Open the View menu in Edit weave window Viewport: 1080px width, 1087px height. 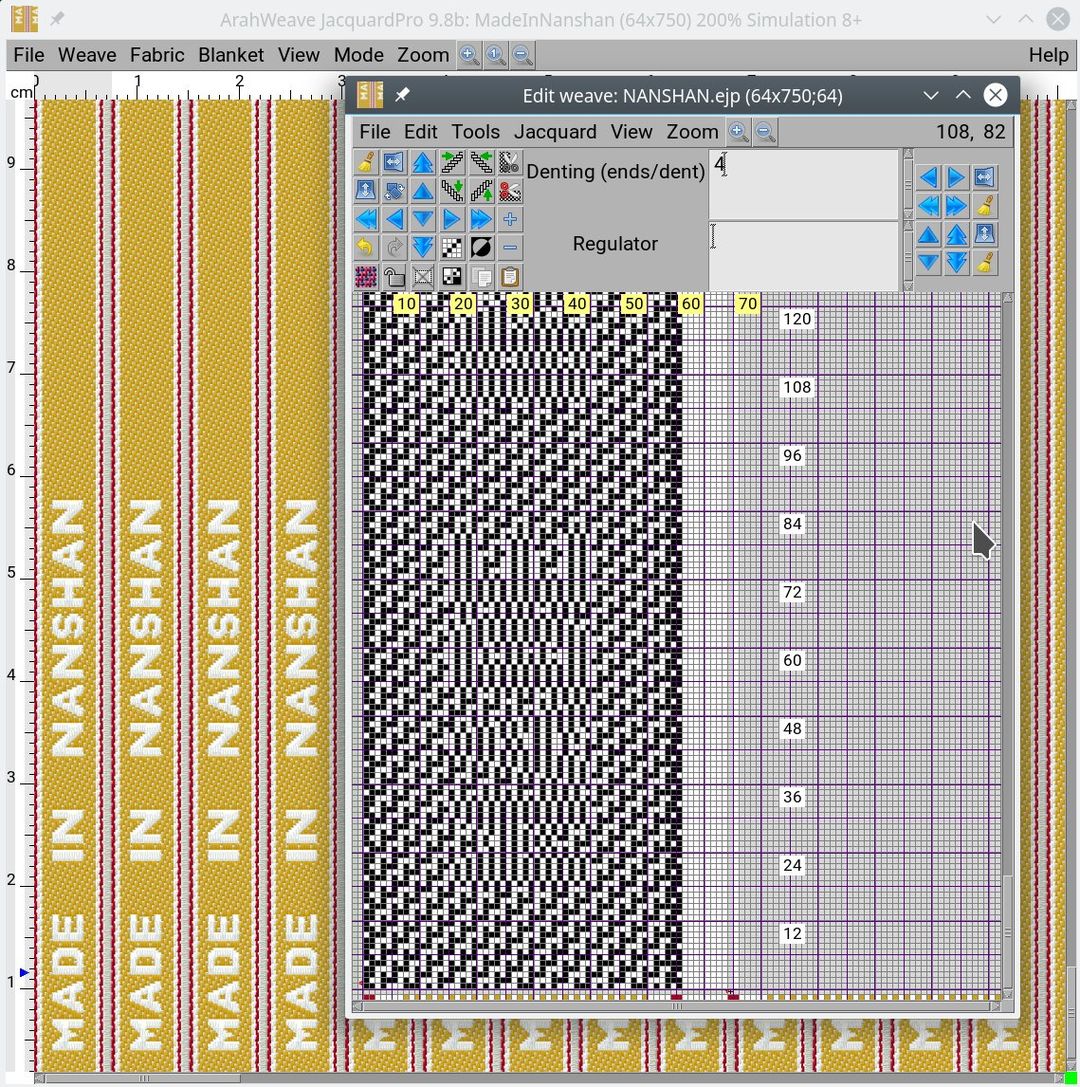[x=631, y=132]
